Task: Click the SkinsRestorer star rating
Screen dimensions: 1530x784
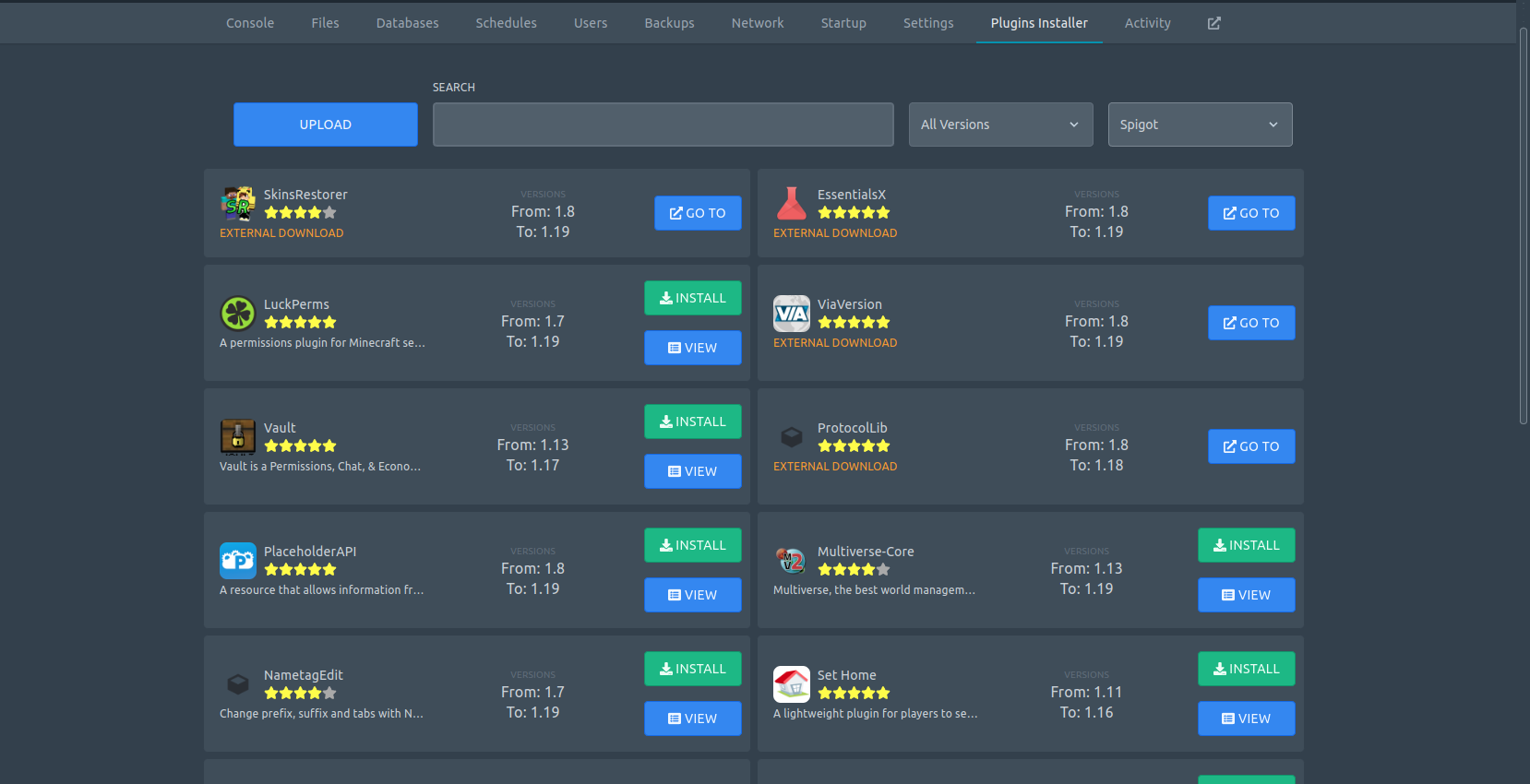Action: [300, 213]
